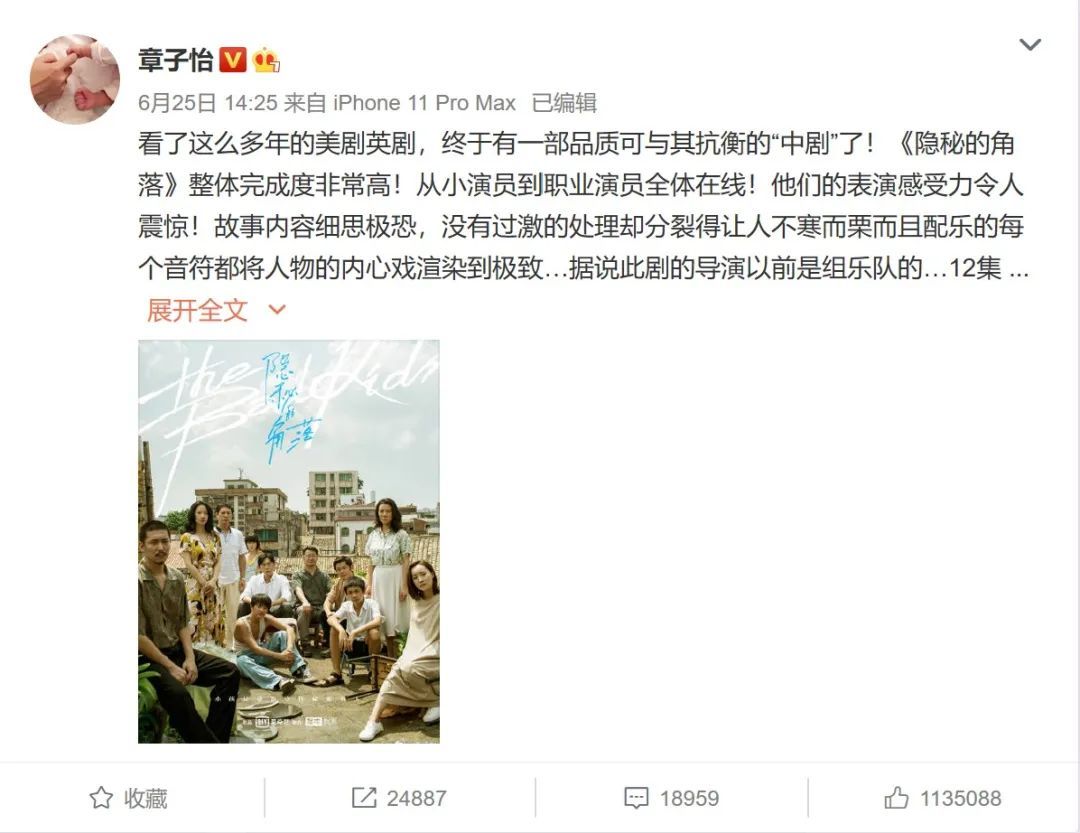Click the post text mentioning 《隐秘的角落》
The width and height of the screenshot is (1080, 833).
(x=583, y=206)
